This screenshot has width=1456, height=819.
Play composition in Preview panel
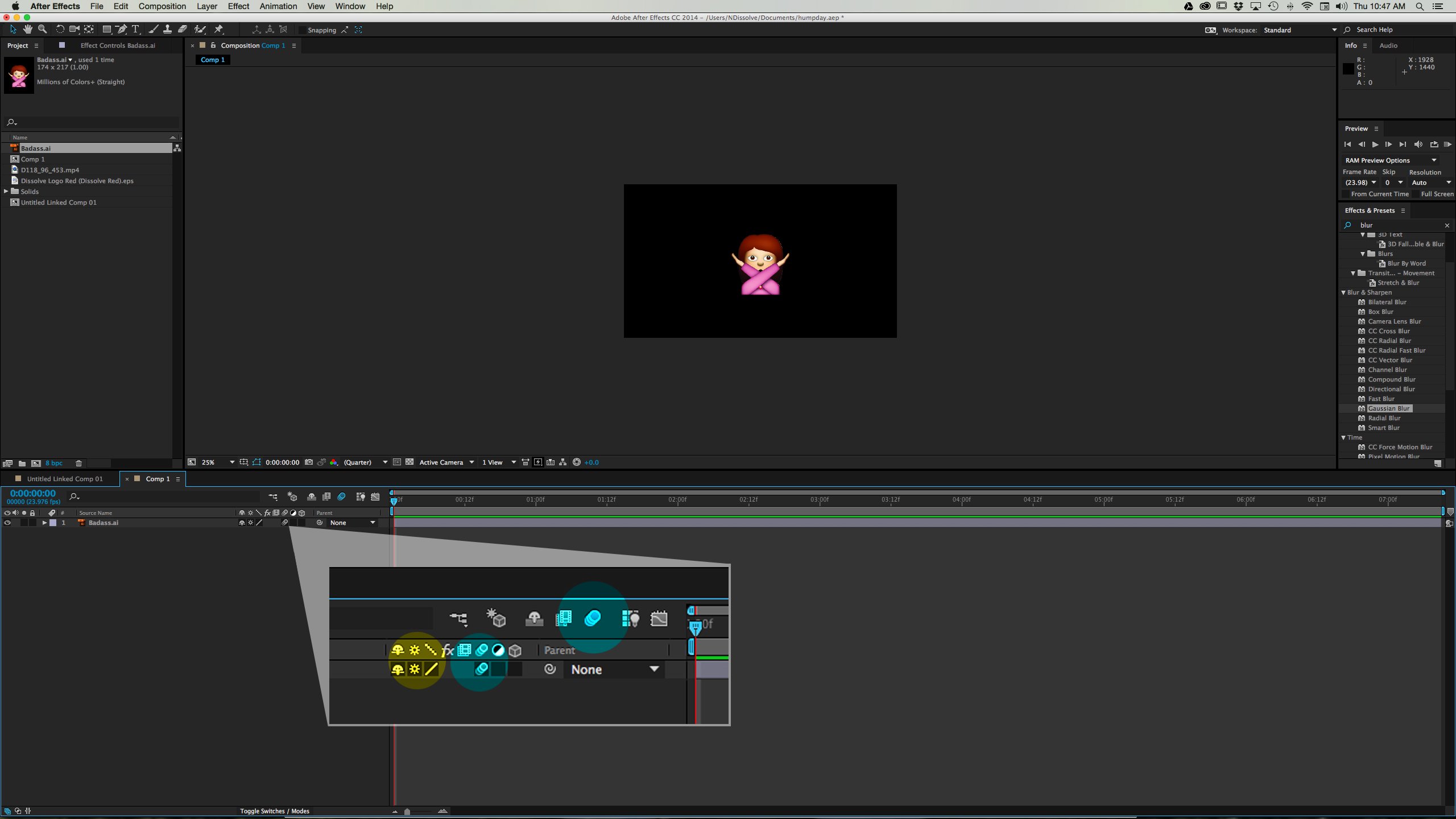[1375, 144]
